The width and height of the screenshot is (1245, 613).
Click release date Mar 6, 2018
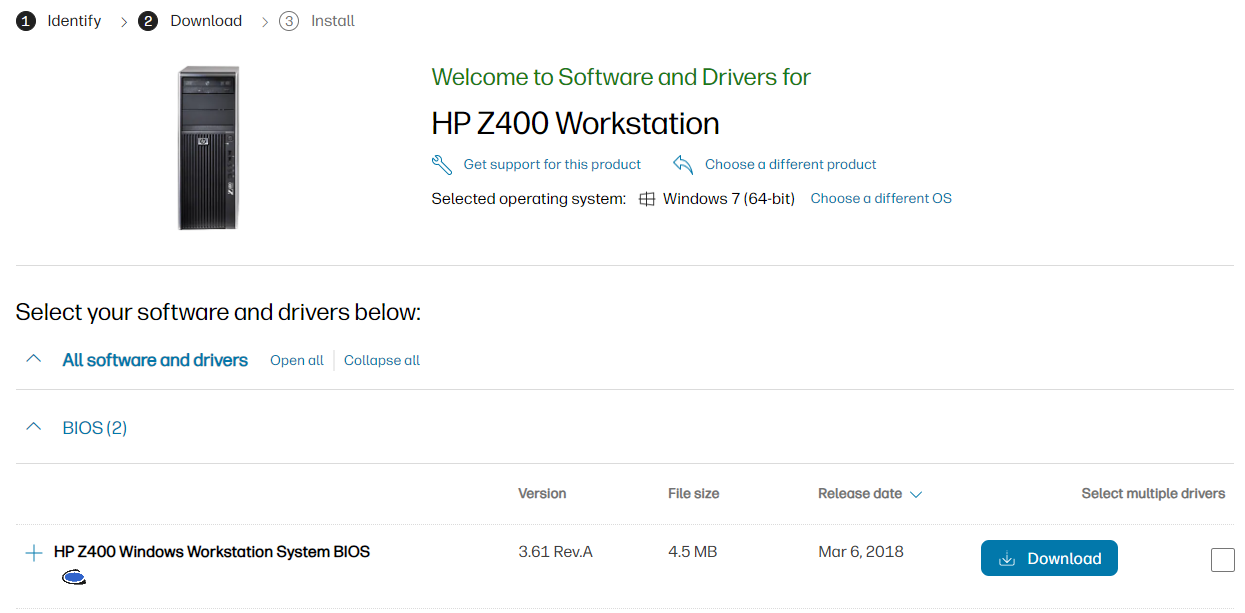click(860, 552)
